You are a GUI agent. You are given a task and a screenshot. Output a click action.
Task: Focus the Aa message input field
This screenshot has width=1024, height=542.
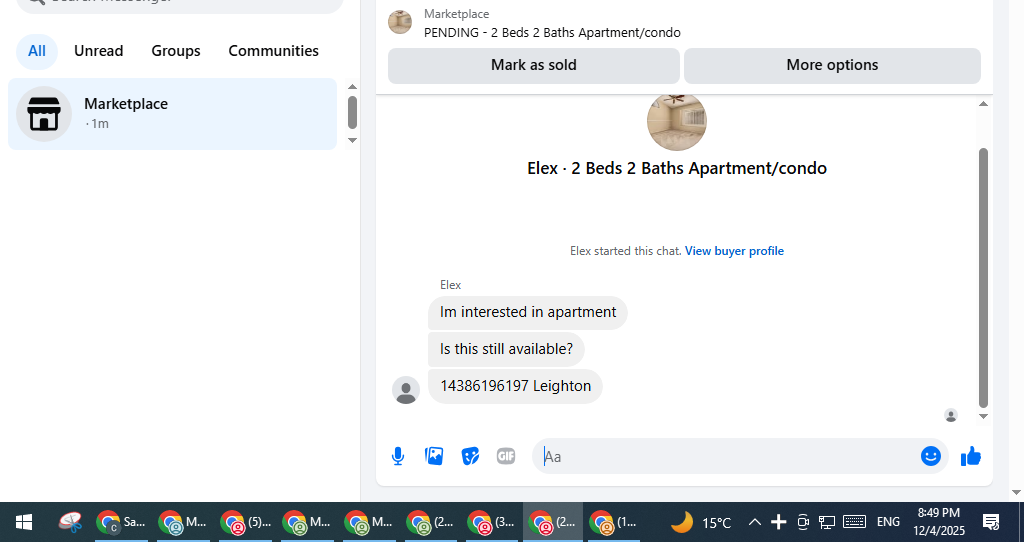pyautogui.click(x=725, y=456)
